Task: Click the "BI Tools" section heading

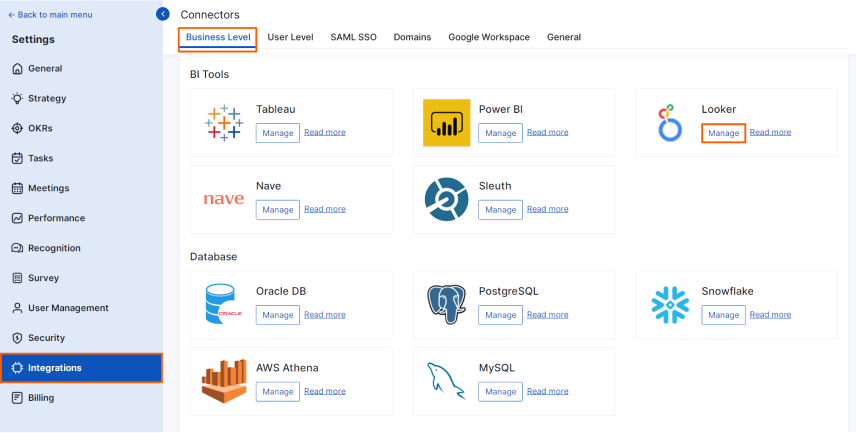Action: 210,74
